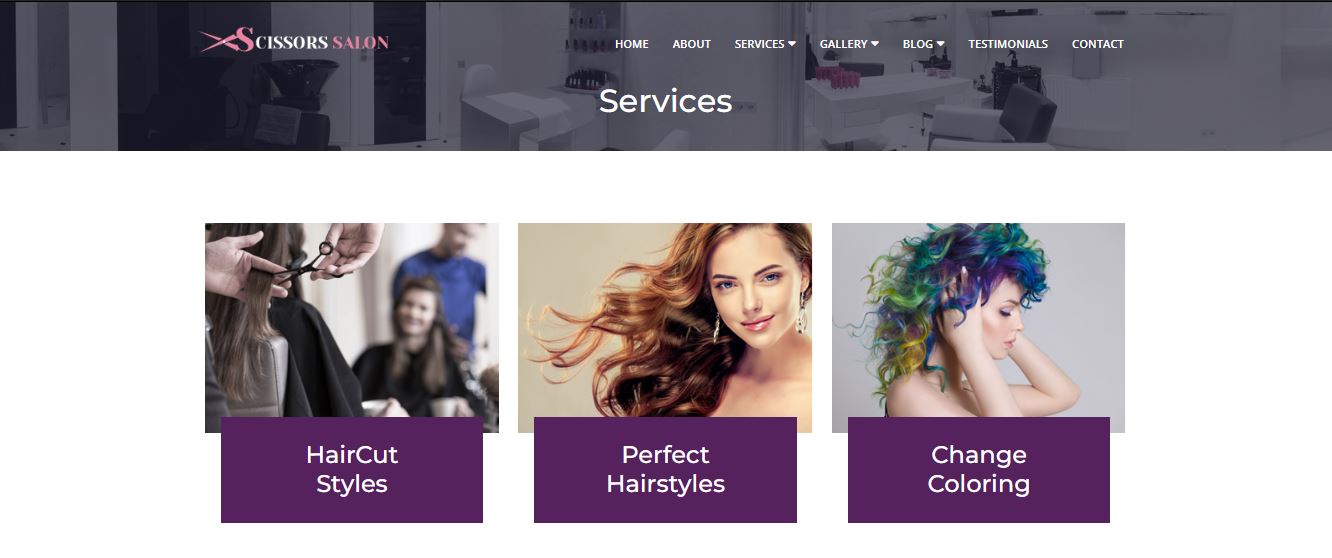This screenshot has width=1332, height=558.
Task: Expand the Blog dropdown caret
Action: pyautogui.click(x=940, y=44)
